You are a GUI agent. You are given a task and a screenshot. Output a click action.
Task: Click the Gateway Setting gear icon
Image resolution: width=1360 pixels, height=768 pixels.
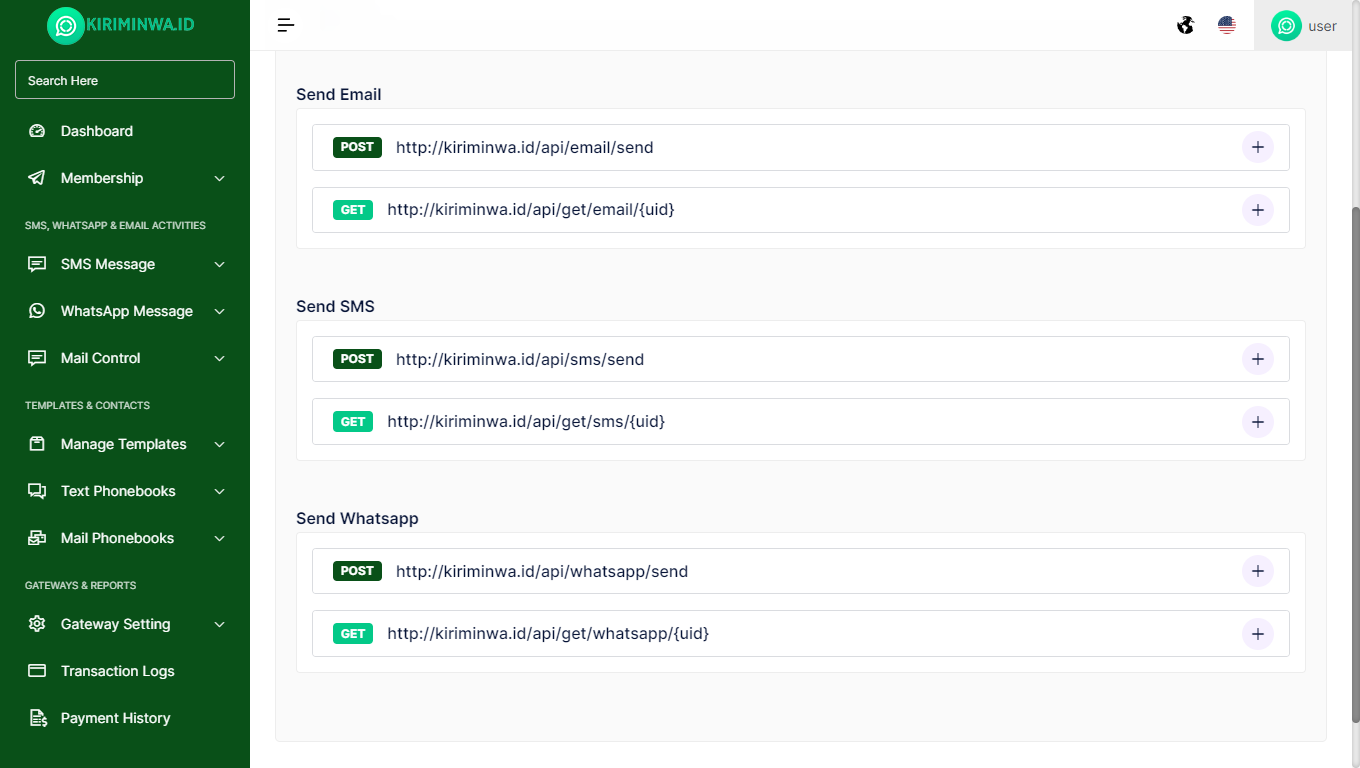click(37, 624)
